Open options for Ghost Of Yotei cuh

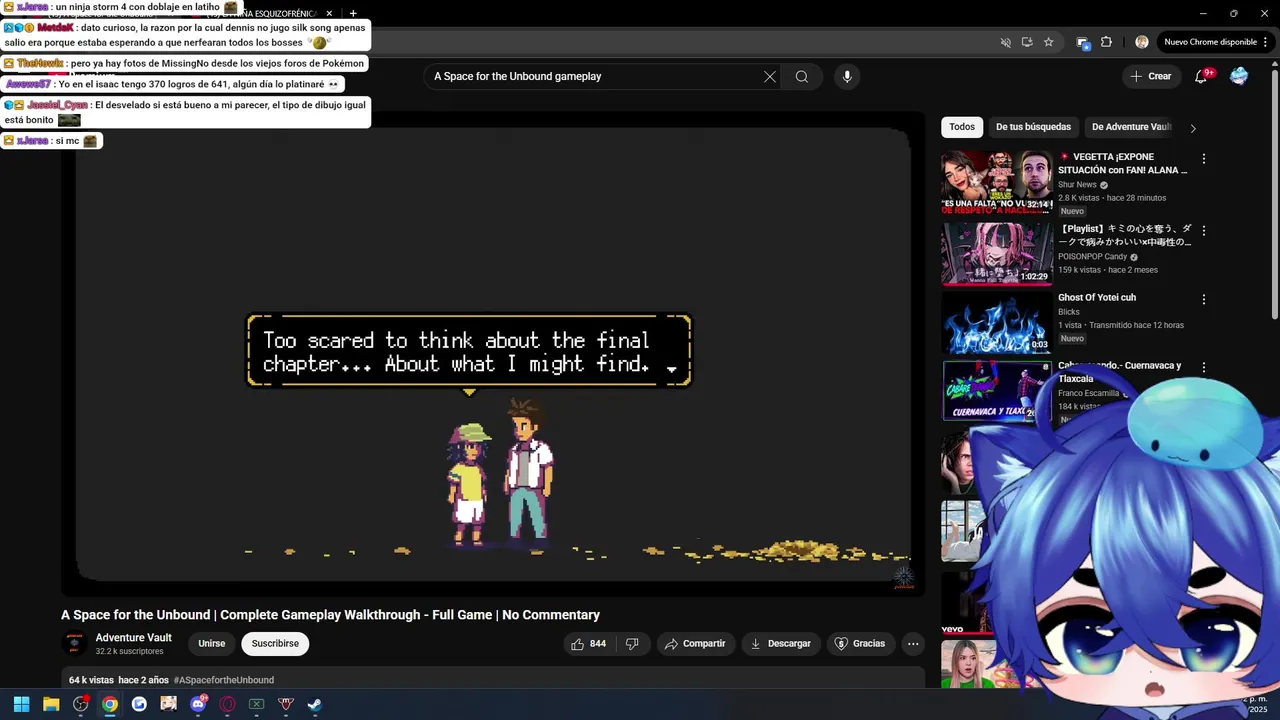pos(1204,299)
